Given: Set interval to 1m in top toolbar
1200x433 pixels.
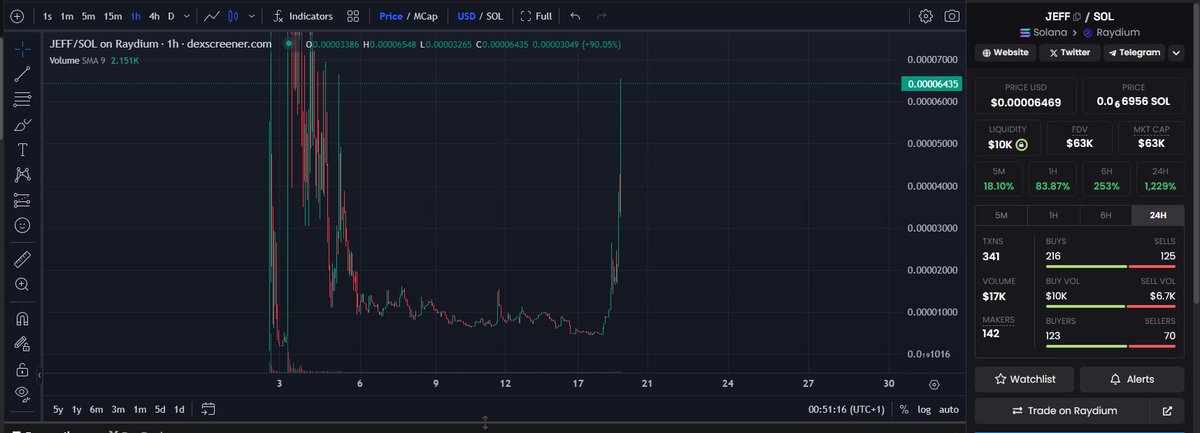Looking at the screenshot, I should [x=66, y=16].
